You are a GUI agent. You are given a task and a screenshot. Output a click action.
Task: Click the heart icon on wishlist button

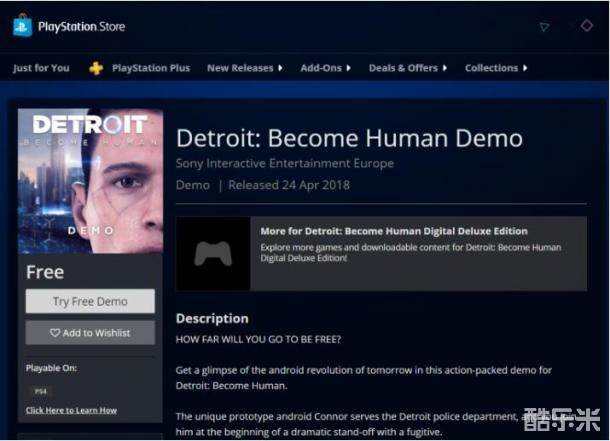pyautogui.click(x=55, y=333)
